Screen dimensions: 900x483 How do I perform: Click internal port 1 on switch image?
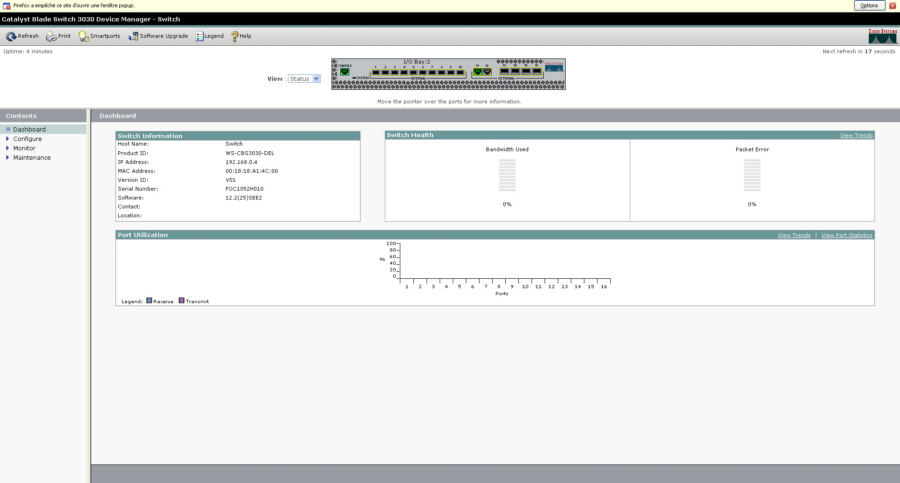tap(375, 72)
